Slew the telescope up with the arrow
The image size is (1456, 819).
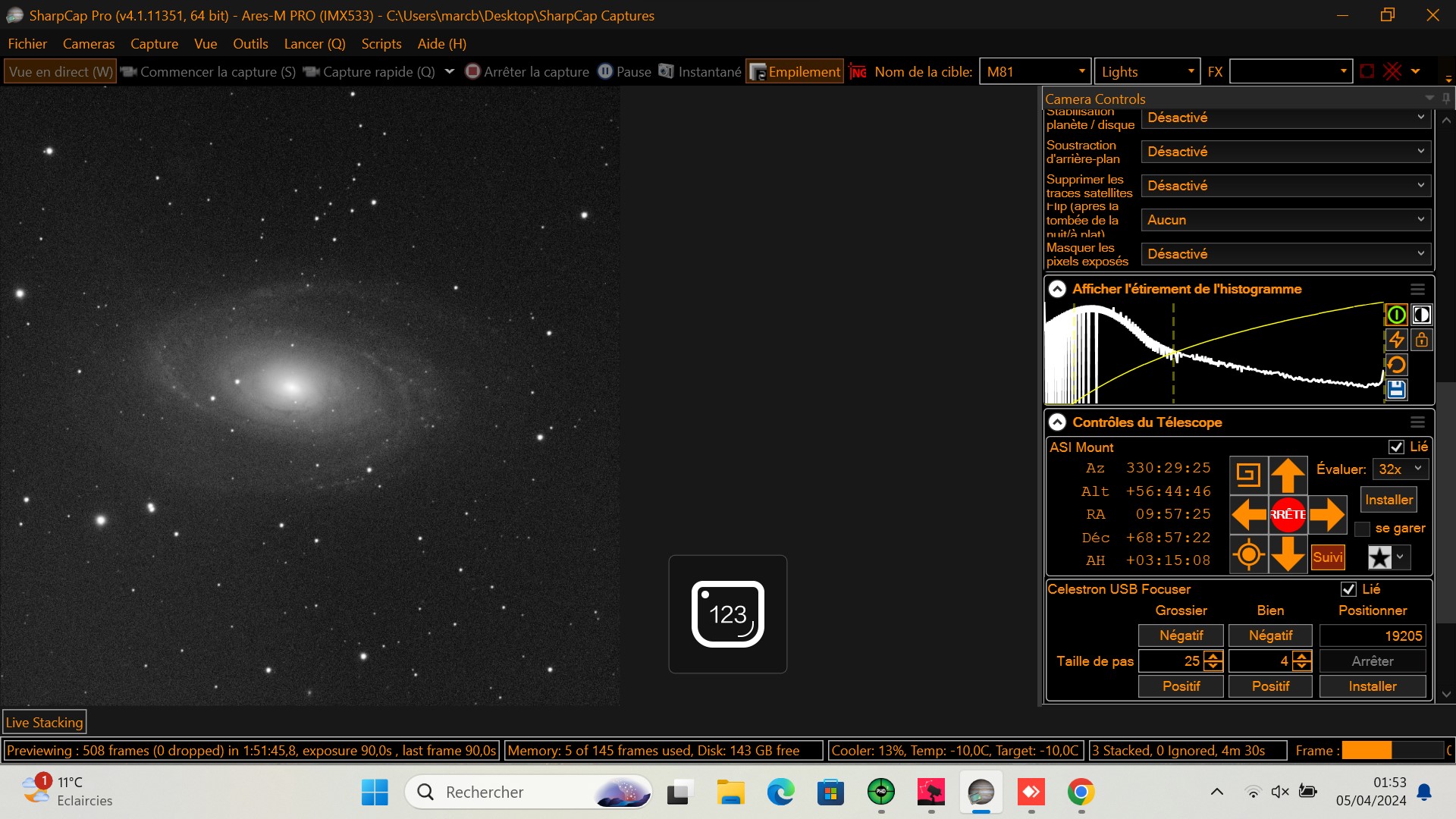coord(1288,476)
